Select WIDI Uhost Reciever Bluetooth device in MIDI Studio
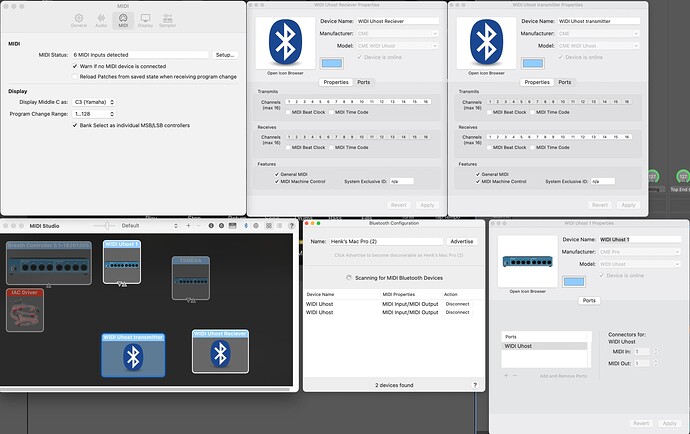Image resolution: width=690 pixels, height=434 pixels. tap(220, 352)
